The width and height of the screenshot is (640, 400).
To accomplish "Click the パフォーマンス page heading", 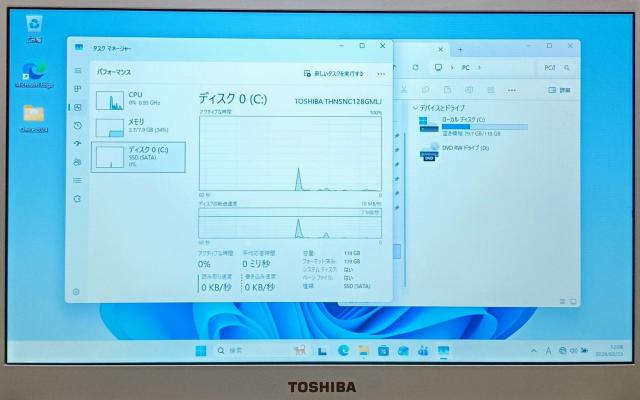I will click(114, 72).
